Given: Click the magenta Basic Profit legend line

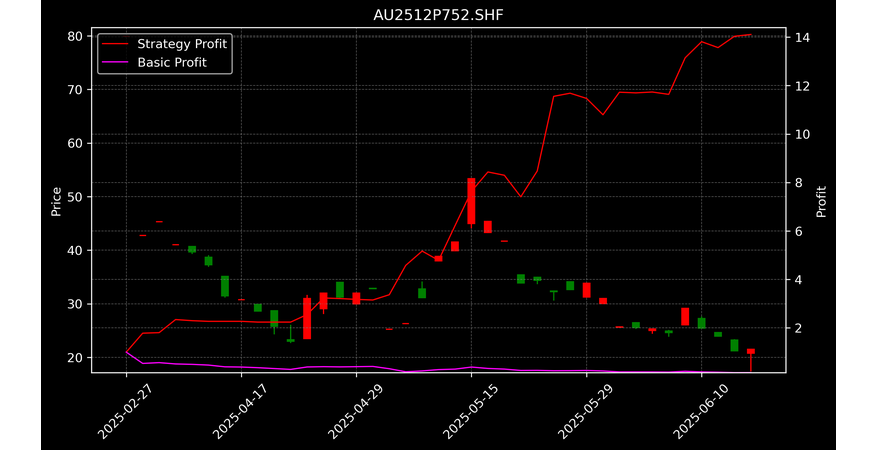Looking at the screenshot, I should pyautogui.click(x=115, y=63).
